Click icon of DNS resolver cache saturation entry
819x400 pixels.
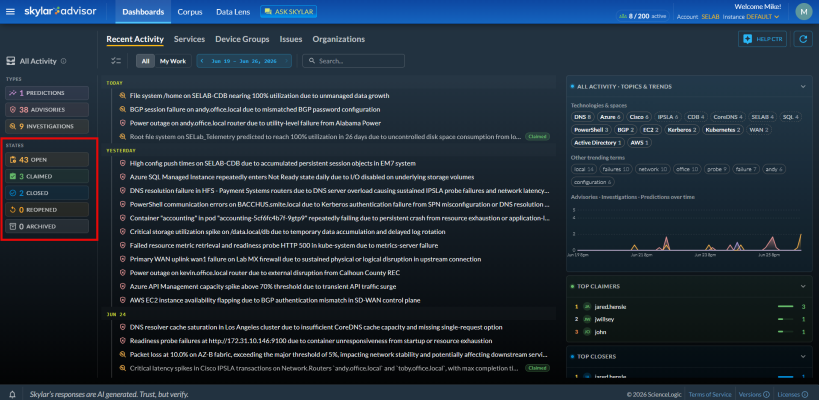pyautogui.click(x=123, y=327)
